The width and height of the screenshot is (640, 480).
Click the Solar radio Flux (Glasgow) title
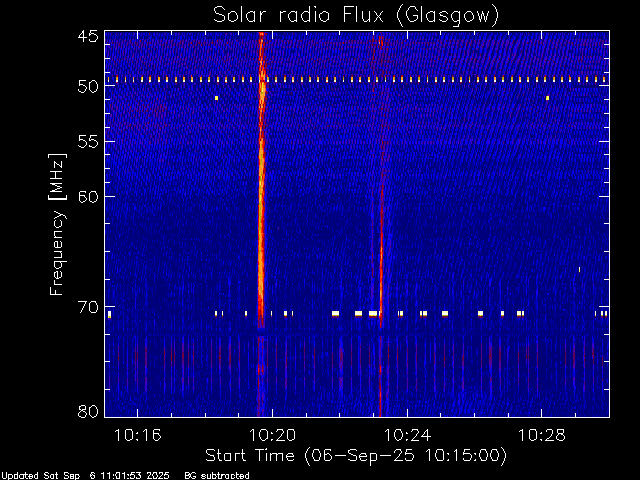point(356,16)
